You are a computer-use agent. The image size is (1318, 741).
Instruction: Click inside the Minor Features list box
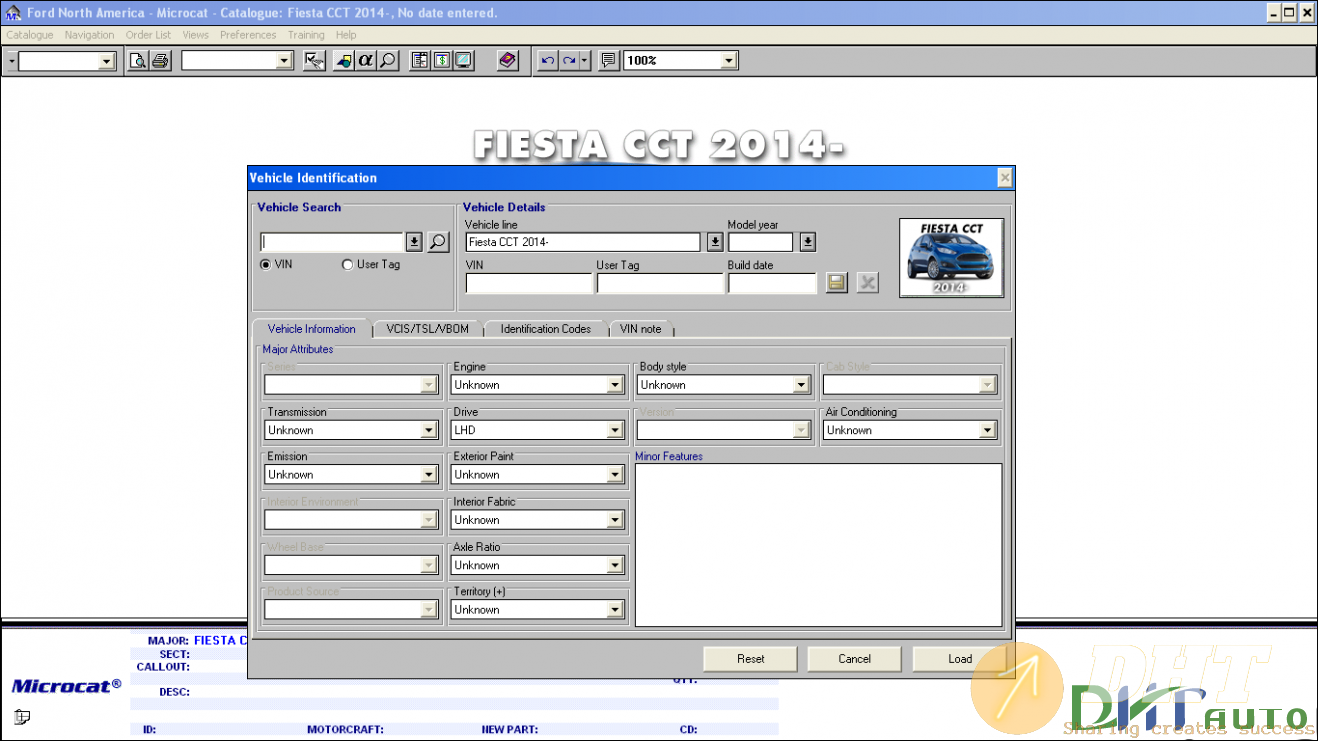click(x=819, y=545)
